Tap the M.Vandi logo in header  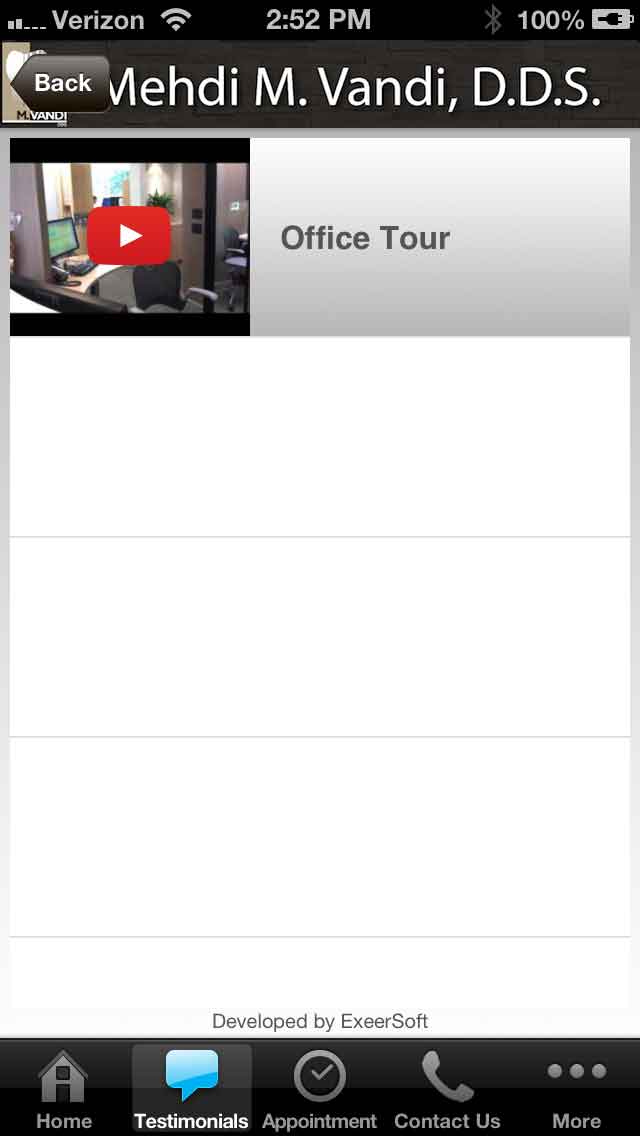click(35, 83)
